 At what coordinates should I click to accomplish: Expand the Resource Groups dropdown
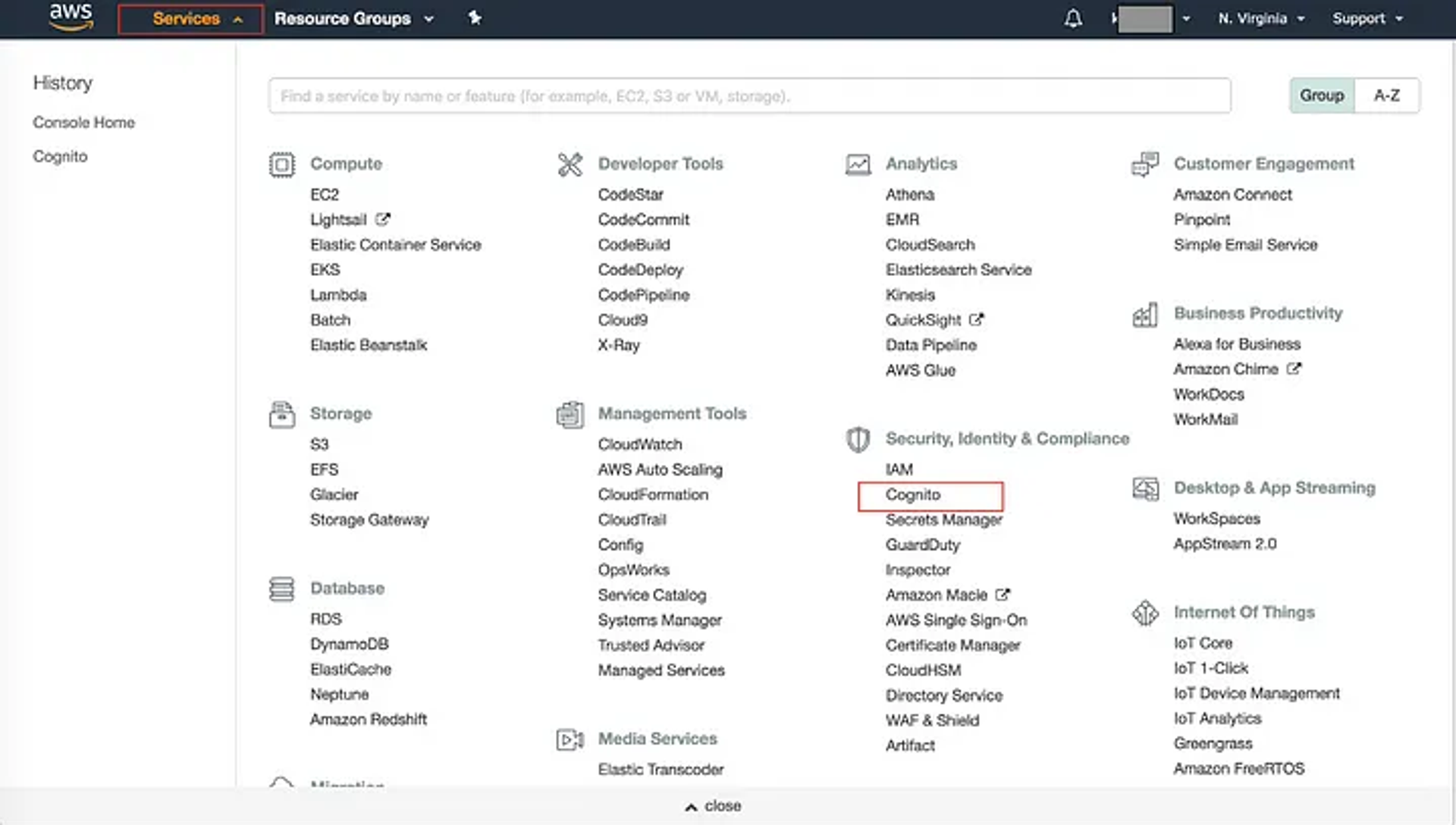click(353, 18)
